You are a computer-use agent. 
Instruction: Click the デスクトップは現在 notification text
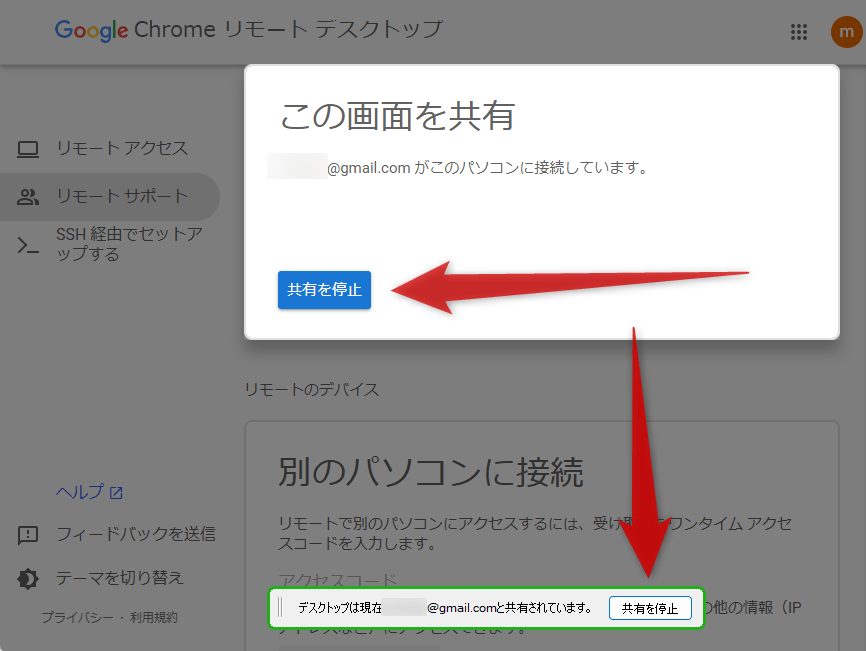(445, 608)
